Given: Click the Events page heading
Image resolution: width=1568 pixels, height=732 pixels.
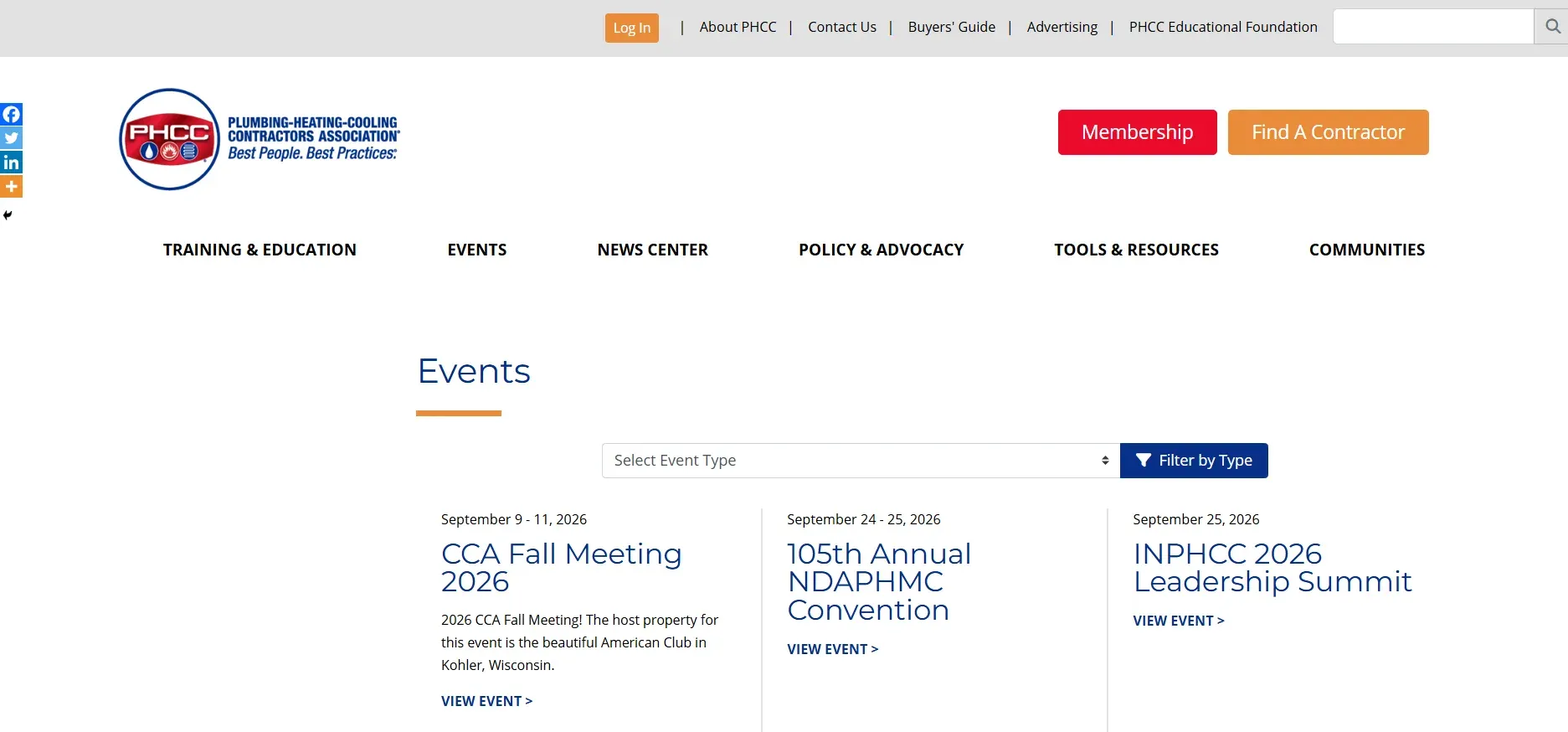Looking at the screenshot, I should pyautogui.click(x=474, y=371).
